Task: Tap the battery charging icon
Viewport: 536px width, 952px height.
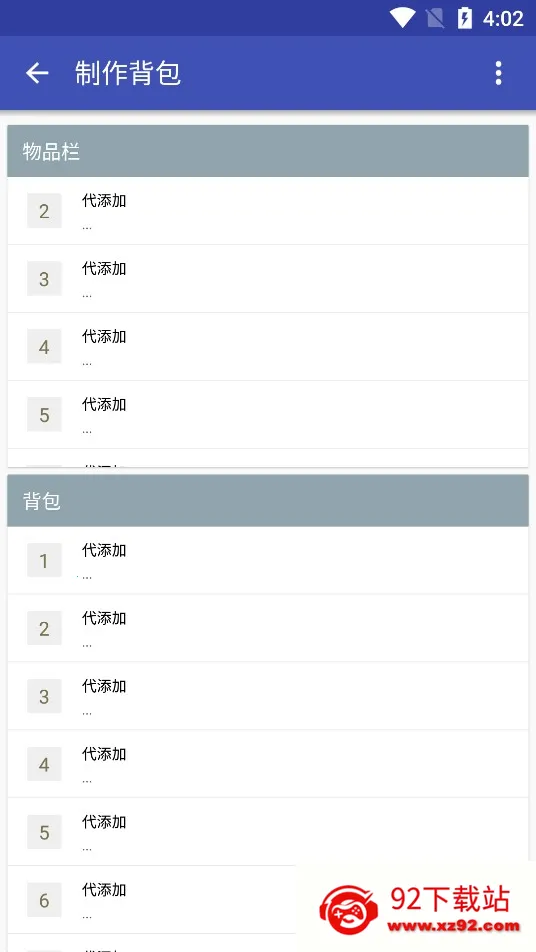Action: [464, 18]
